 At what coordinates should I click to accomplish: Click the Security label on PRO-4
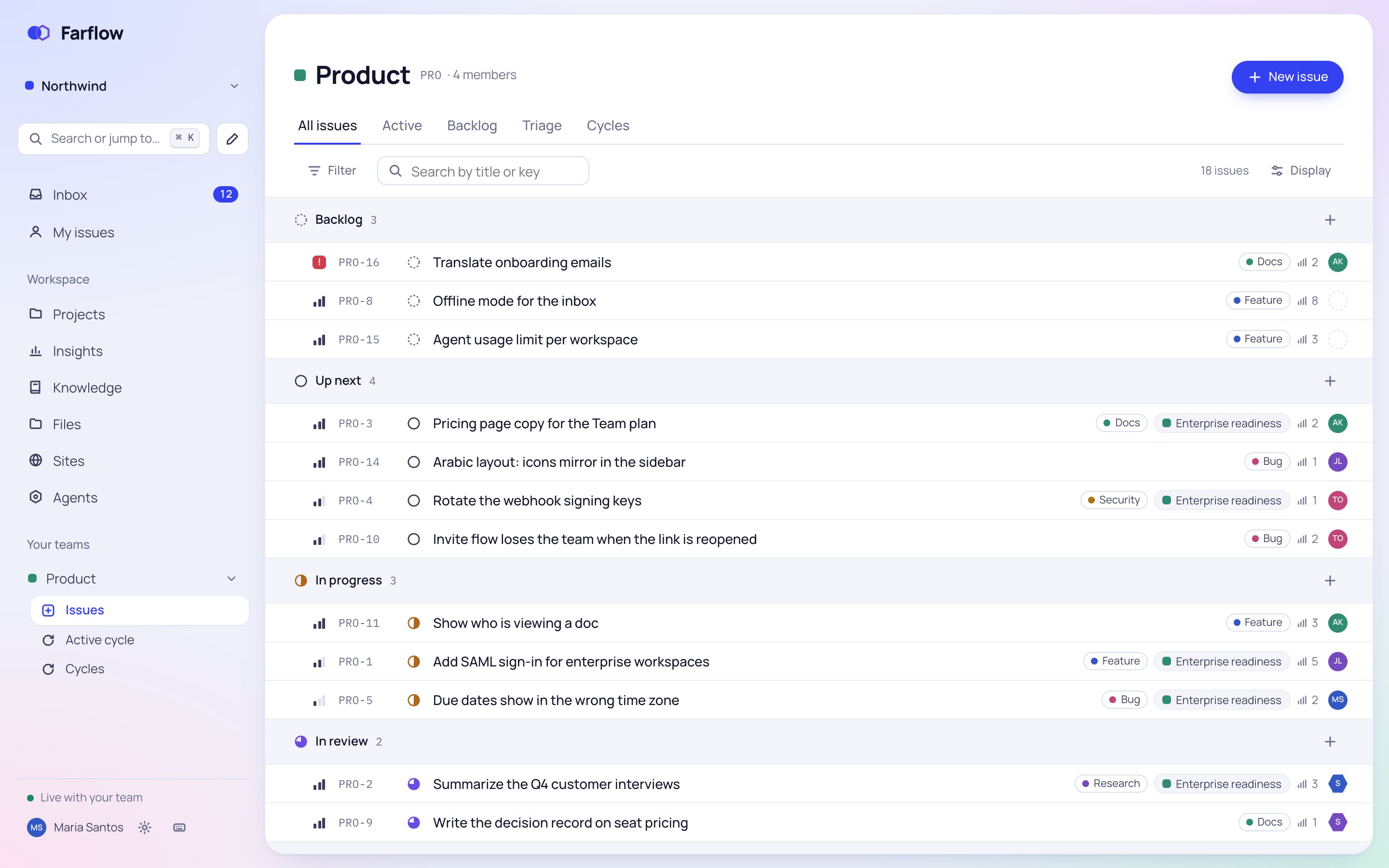tap(1114, 500)
